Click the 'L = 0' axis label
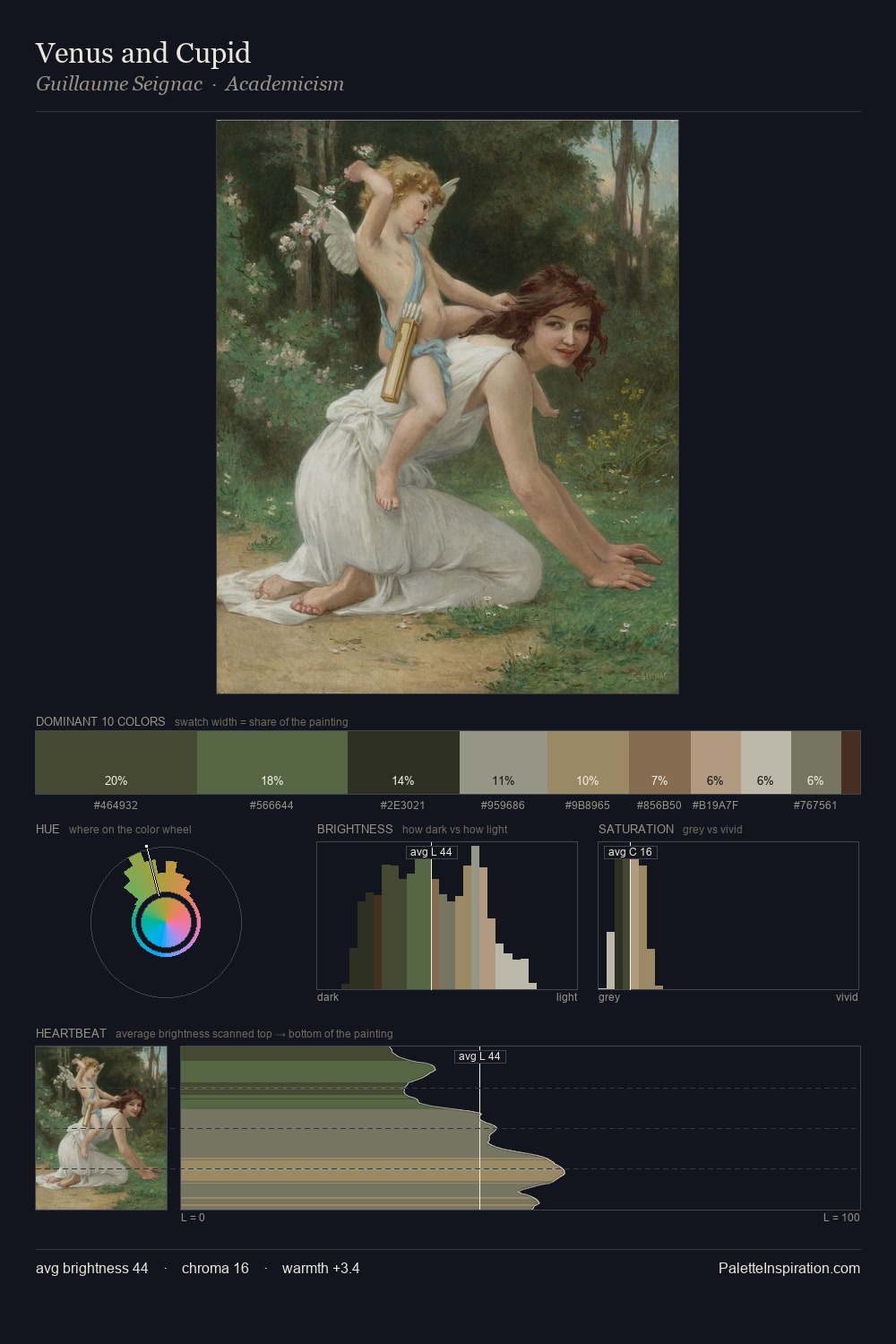896x1344 pixels. tap(193, 1218)
